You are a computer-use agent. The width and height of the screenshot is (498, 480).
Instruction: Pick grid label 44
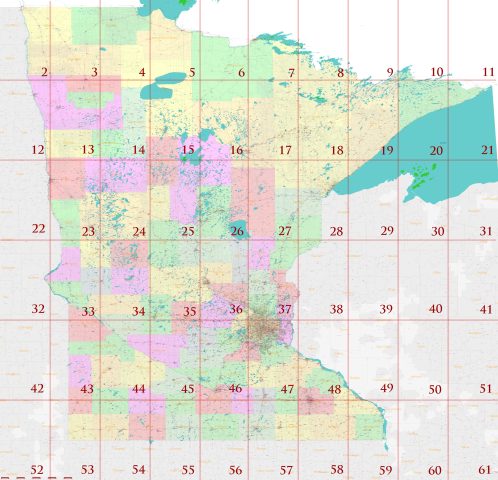[x=139, y=389]
